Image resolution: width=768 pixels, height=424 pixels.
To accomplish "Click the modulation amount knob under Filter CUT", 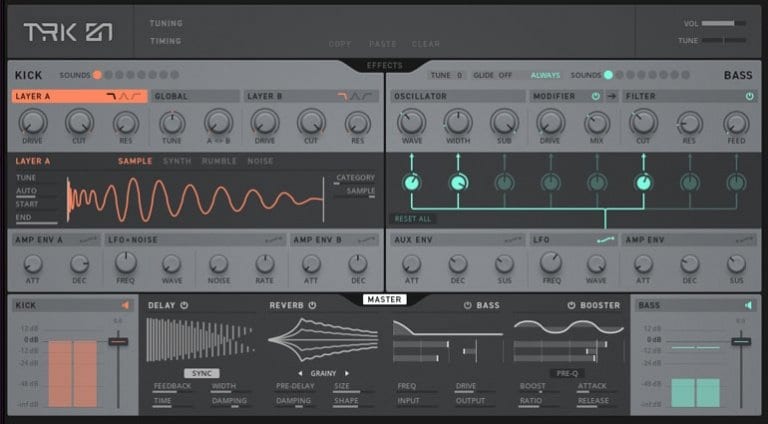I will 643,183.
